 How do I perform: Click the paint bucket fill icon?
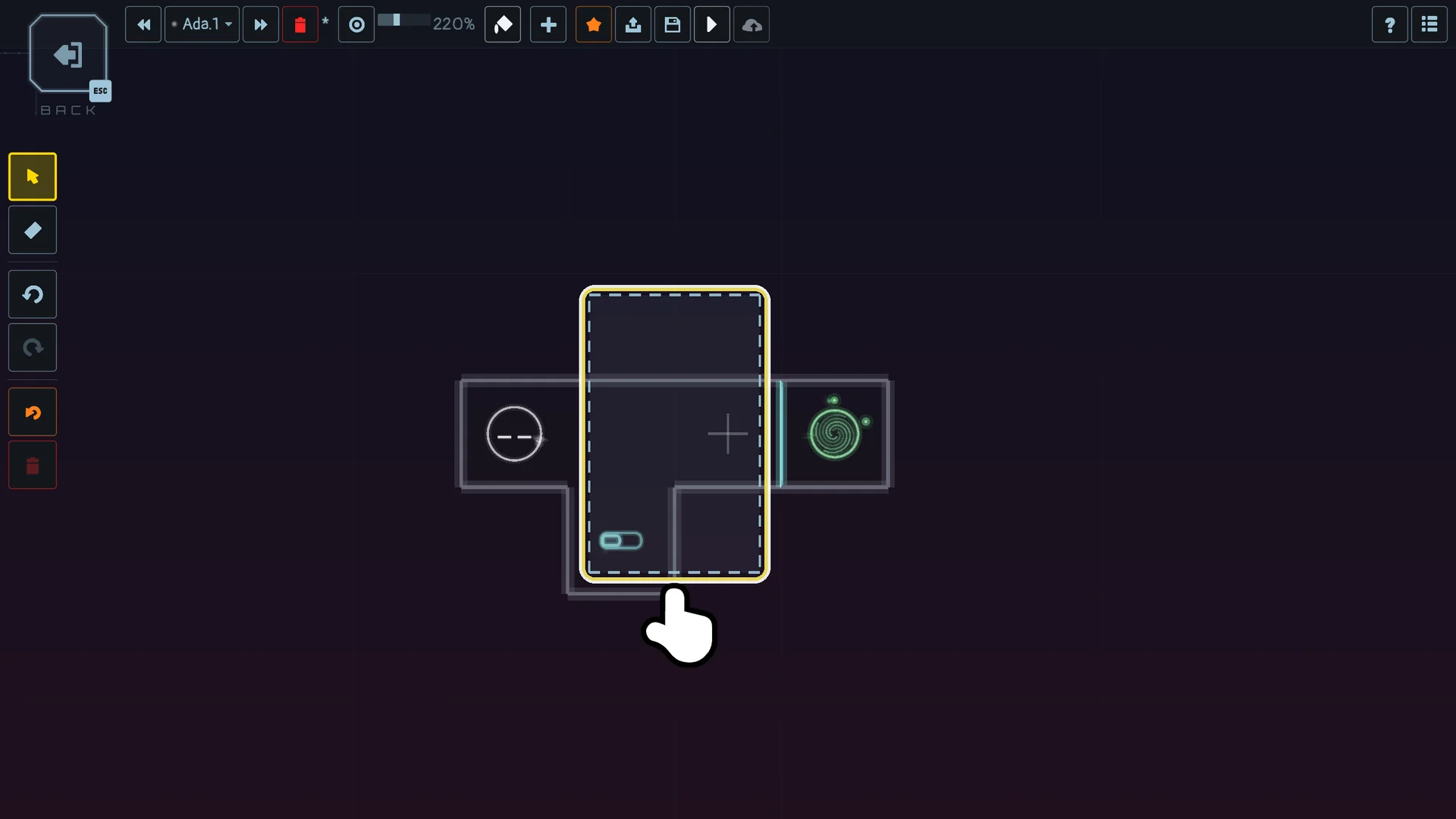point(503,24)
